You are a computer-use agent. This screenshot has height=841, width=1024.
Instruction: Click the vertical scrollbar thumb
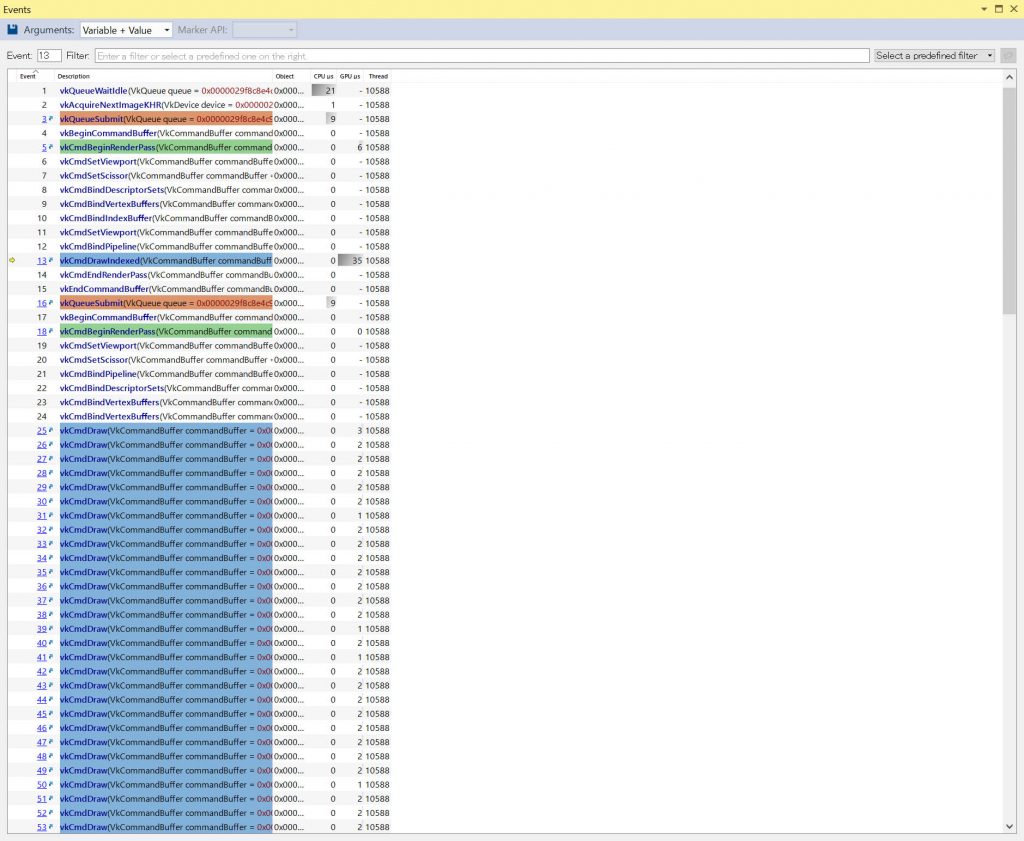pyautogui.click(x=1010, y=199)
